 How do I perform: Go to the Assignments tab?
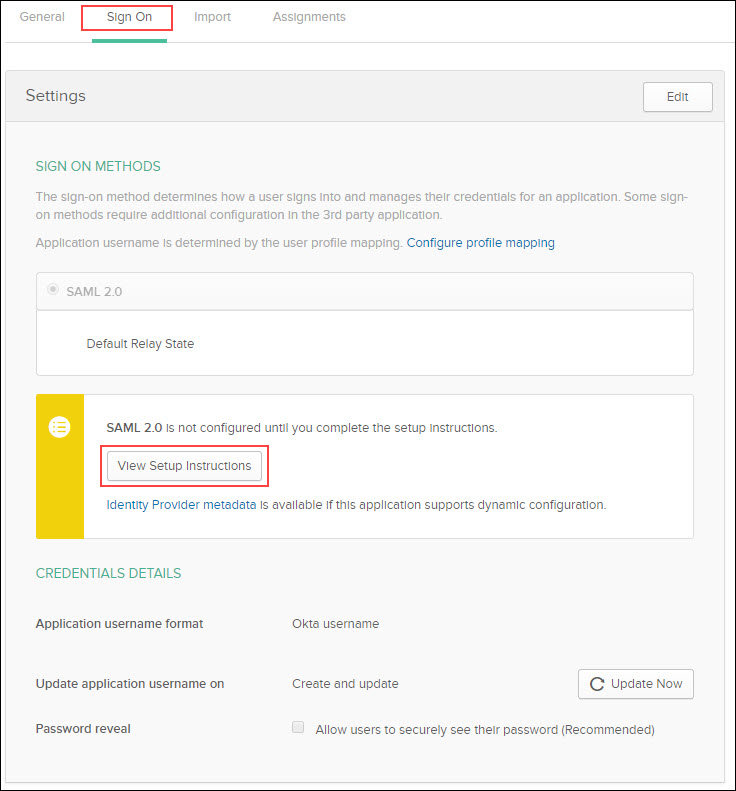309,17
